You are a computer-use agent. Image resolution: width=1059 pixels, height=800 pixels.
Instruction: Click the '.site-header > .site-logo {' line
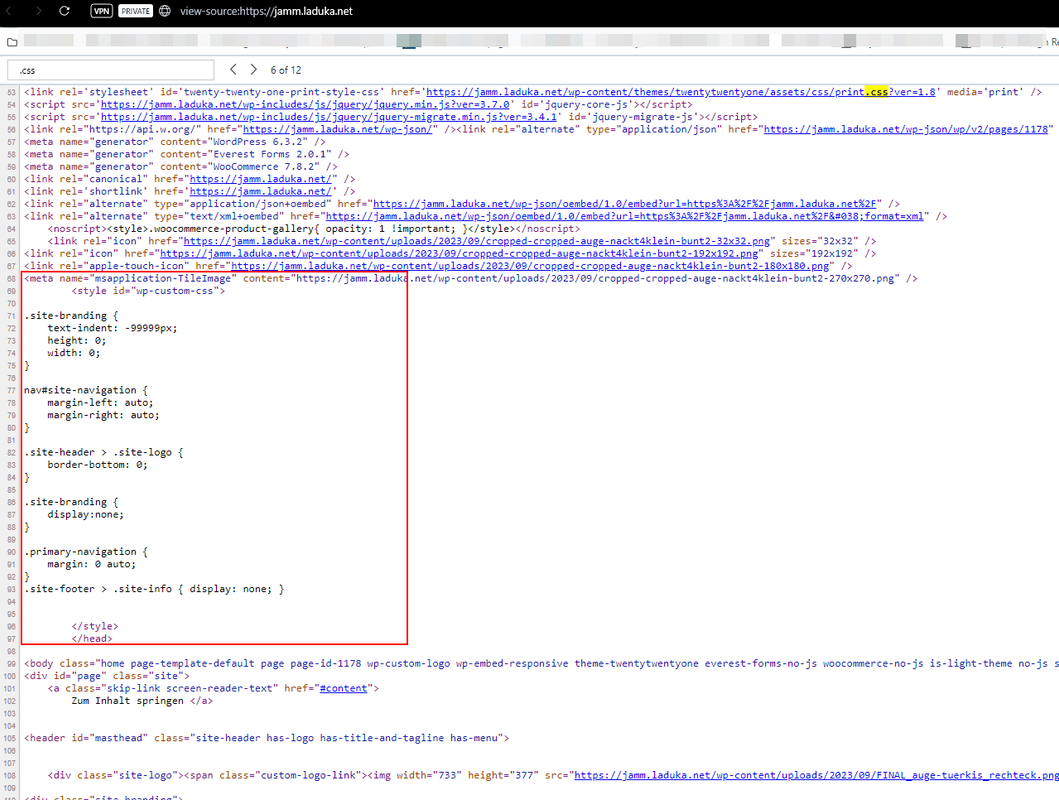click(x=104, y=452)
